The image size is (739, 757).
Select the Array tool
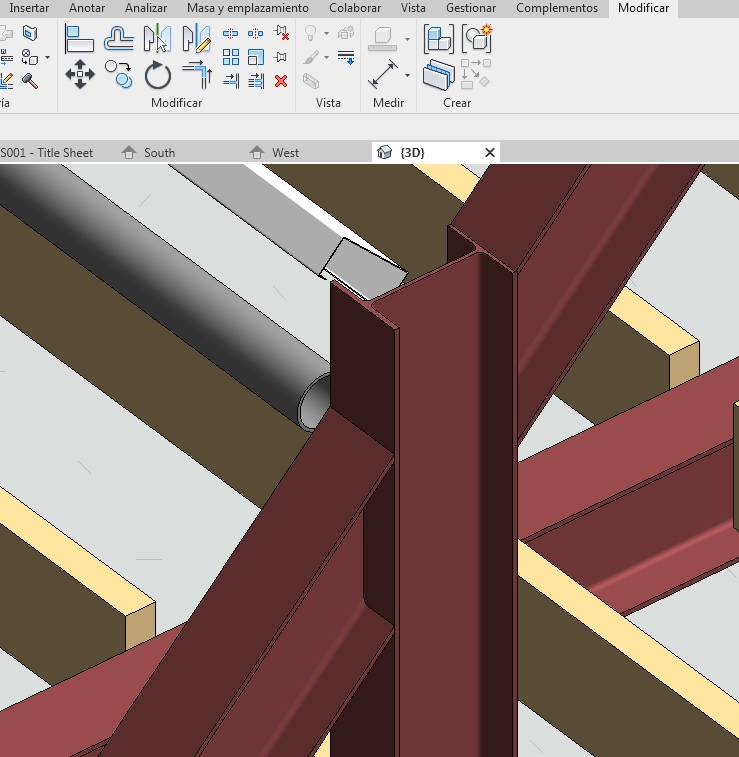231,57
